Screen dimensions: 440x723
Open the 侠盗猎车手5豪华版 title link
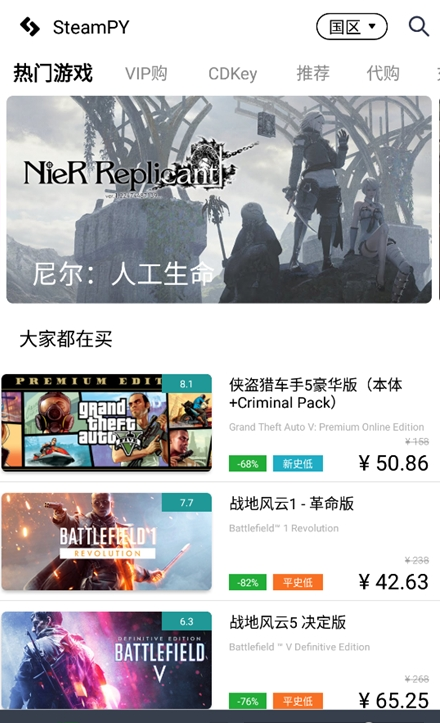tap(315, 393)
